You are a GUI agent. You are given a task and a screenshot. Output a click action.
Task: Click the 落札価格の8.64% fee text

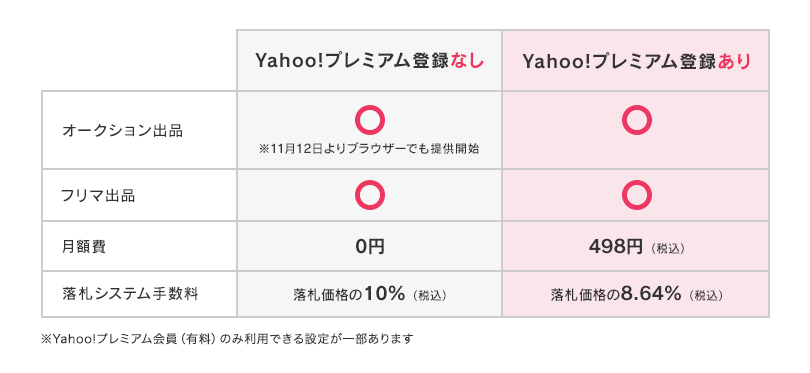coord(616,294)
